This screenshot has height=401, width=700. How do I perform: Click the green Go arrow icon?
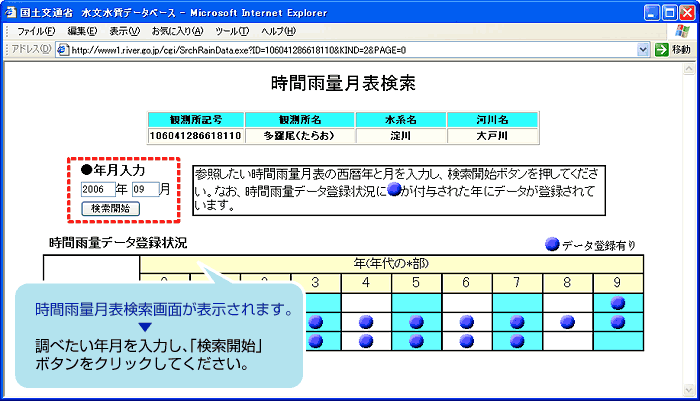point(661,49)
